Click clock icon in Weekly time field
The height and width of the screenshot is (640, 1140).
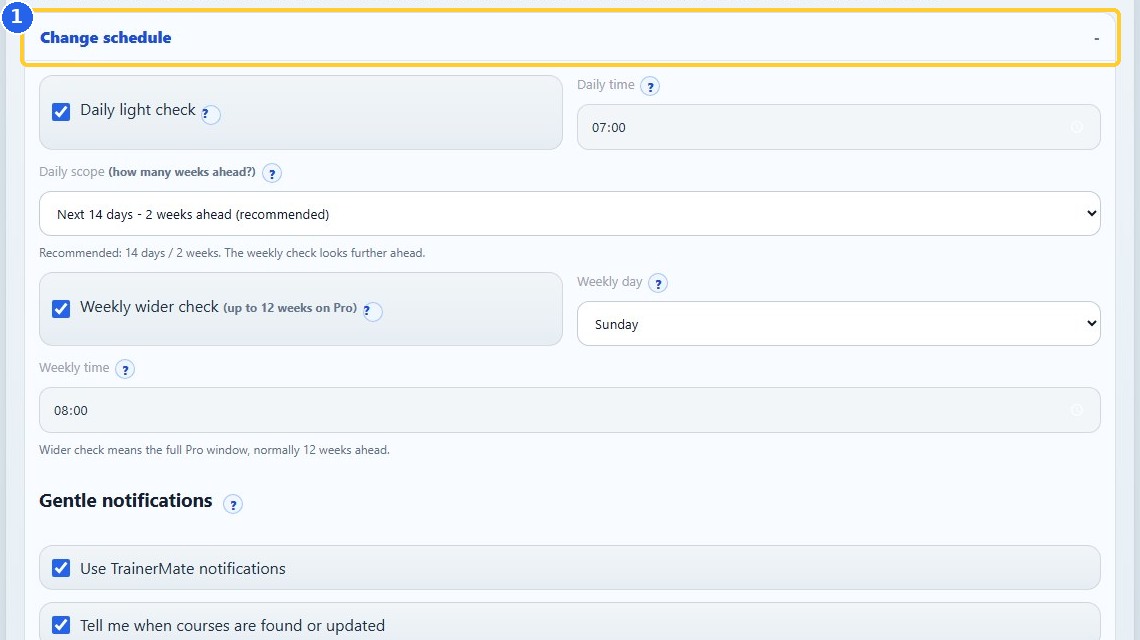[x=1077, y=410]
